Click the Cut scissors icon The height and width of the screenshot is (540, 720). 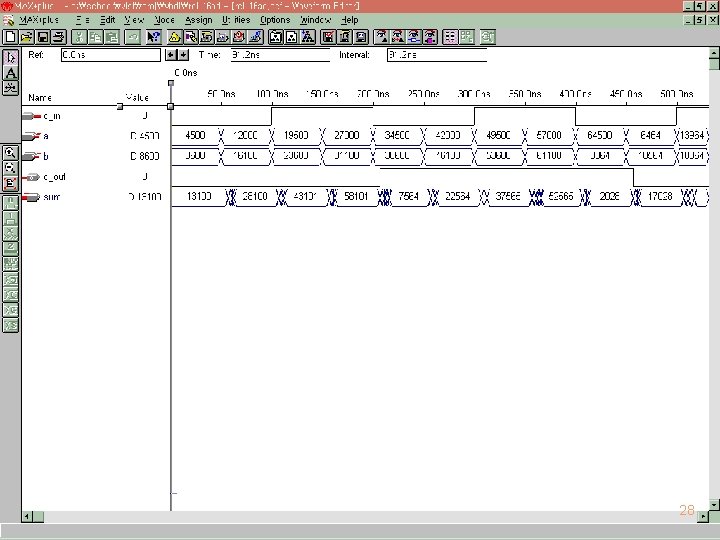coord(79,37)
